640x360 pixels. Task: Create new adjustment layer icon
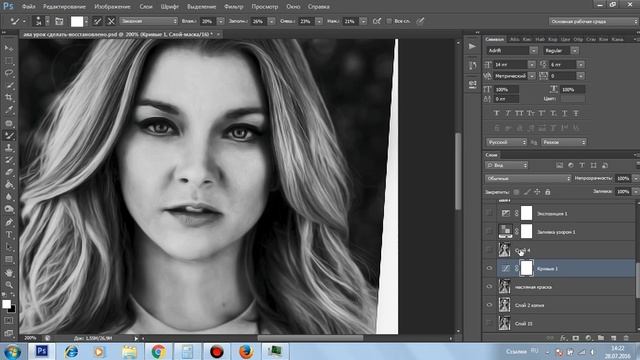coord(588,338)
